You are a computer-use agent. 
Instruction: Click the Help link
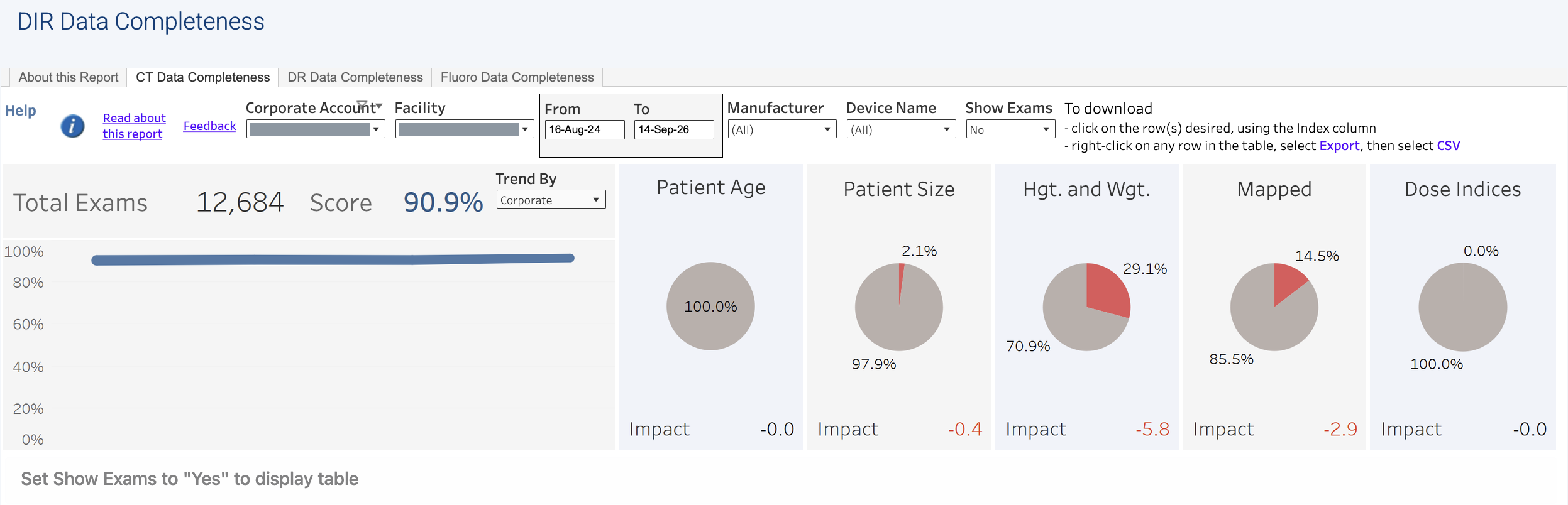(21, 111)
